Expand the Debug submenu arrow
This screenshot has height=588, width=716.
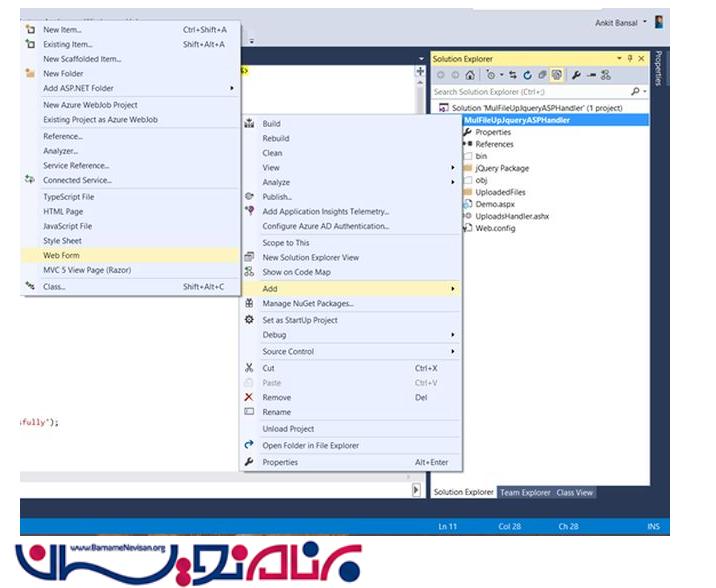(453, 335)
